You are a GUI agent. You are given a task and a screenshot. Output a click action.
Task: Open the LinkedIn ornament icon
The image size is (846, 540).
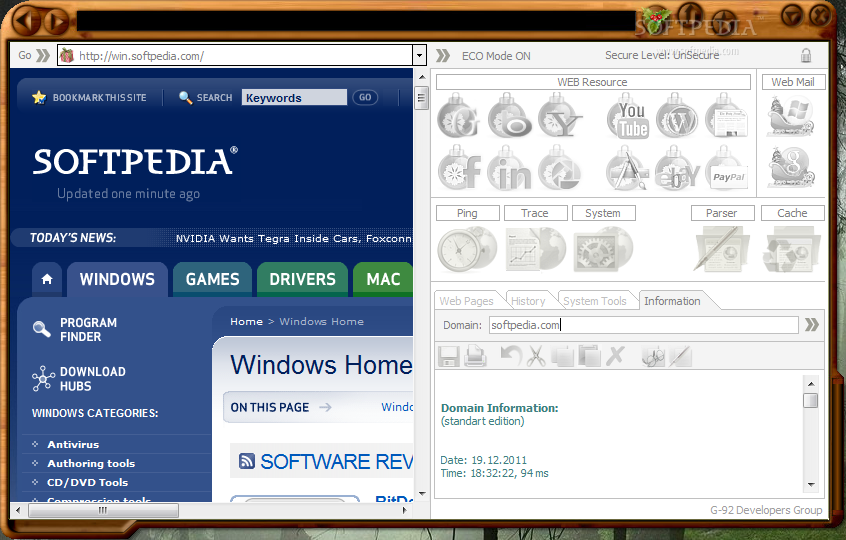[509, 168]
